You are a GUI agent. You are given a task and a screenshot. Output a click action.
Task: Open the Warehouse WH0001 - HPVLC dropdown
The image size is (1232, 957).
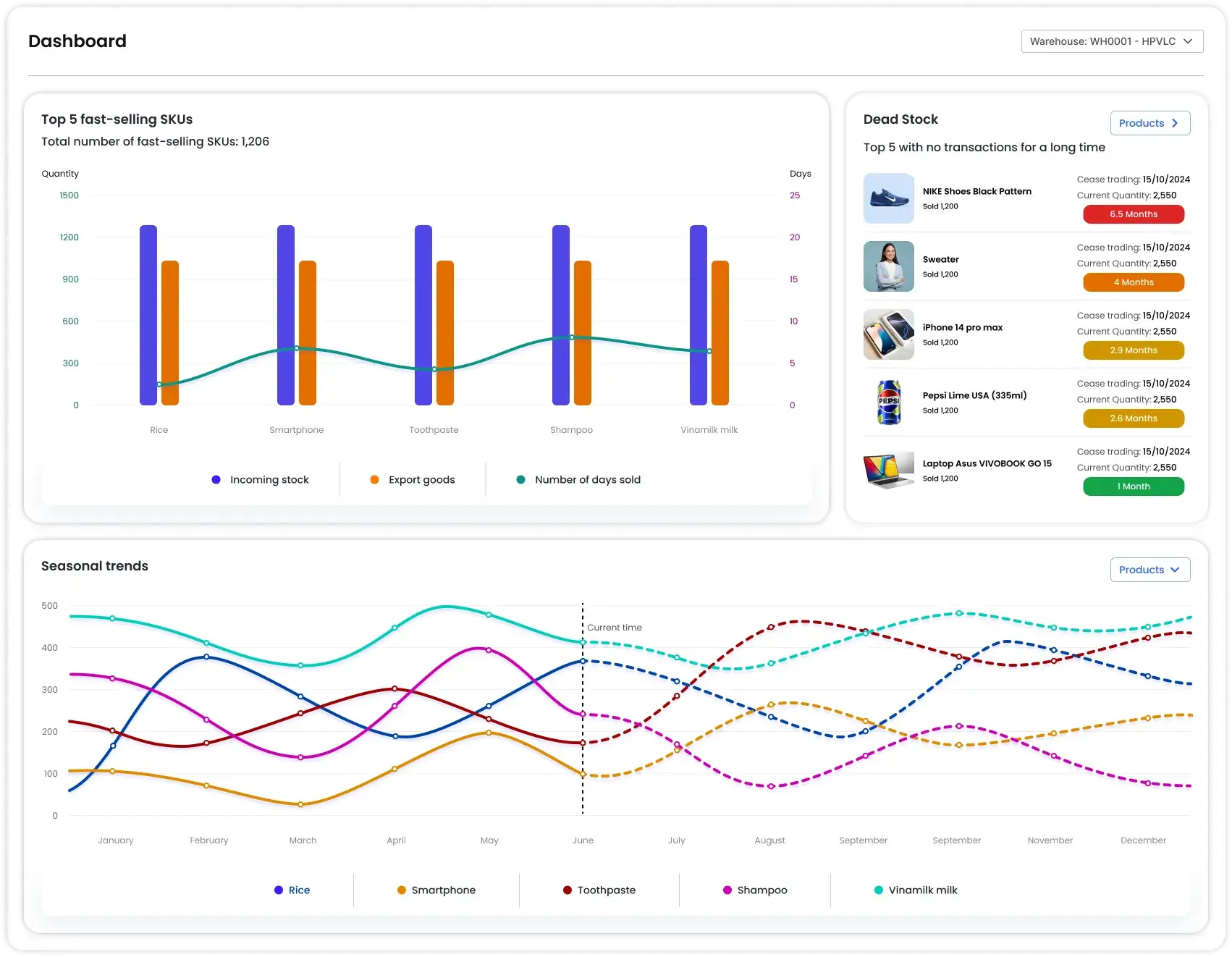click(1111, 41)
